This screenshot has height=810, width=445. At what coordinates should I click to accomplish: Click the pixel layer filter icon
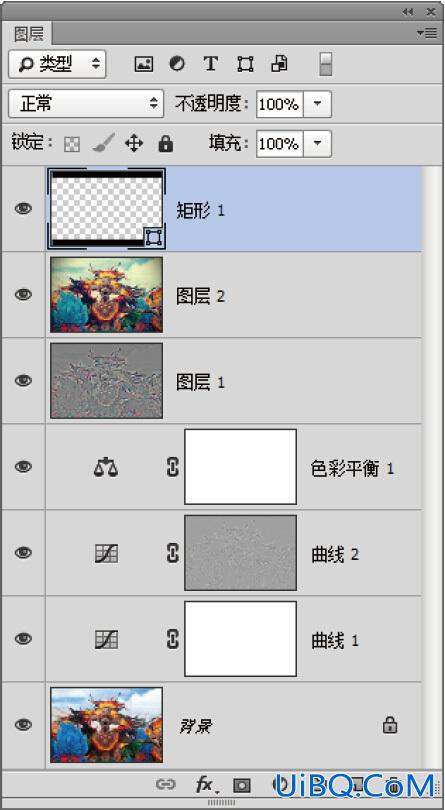pos(144,64)
